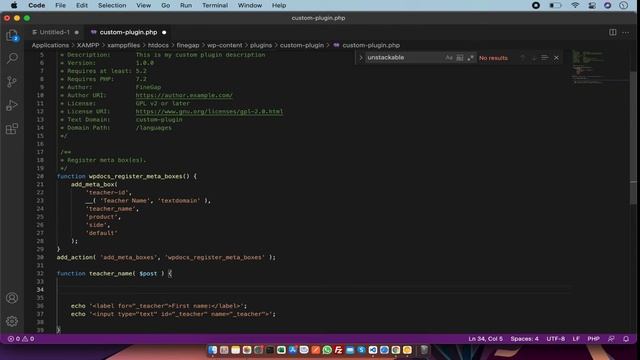Open the Accounts menu icon
Screen dimensions: 640x360
(x=12, y=298)
